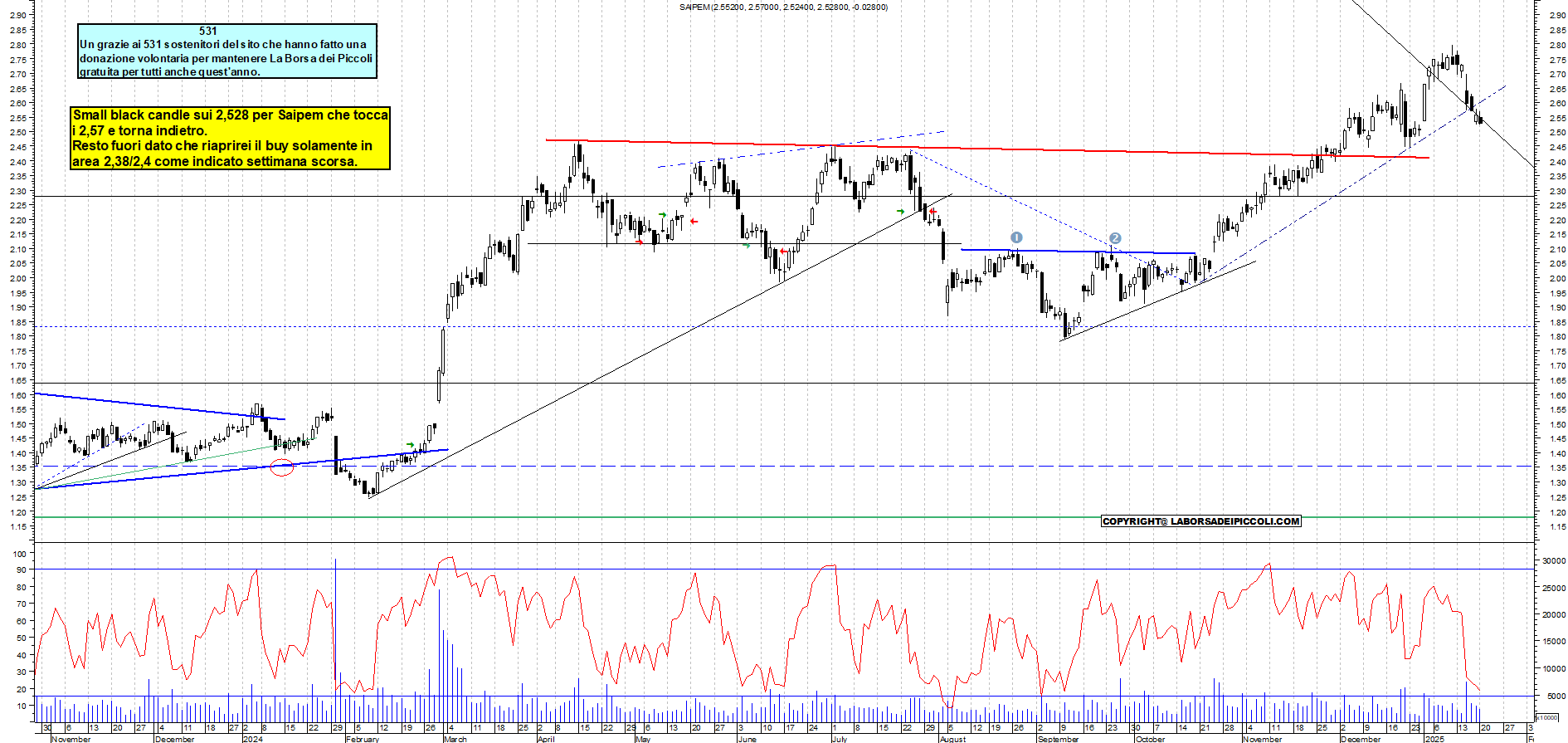The image size is (1568, 743).
Task: Click the 'July' month label
Action: (840, 739)
